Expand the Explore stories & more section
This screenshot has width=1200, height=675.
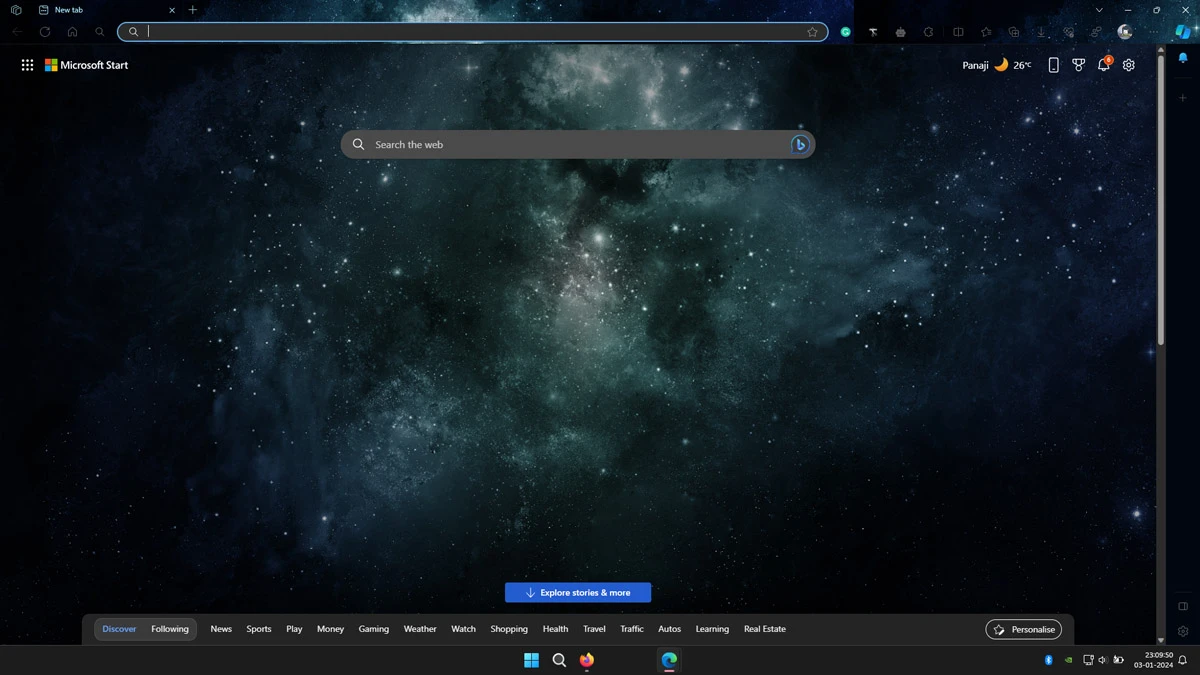[x=578, y=593]
